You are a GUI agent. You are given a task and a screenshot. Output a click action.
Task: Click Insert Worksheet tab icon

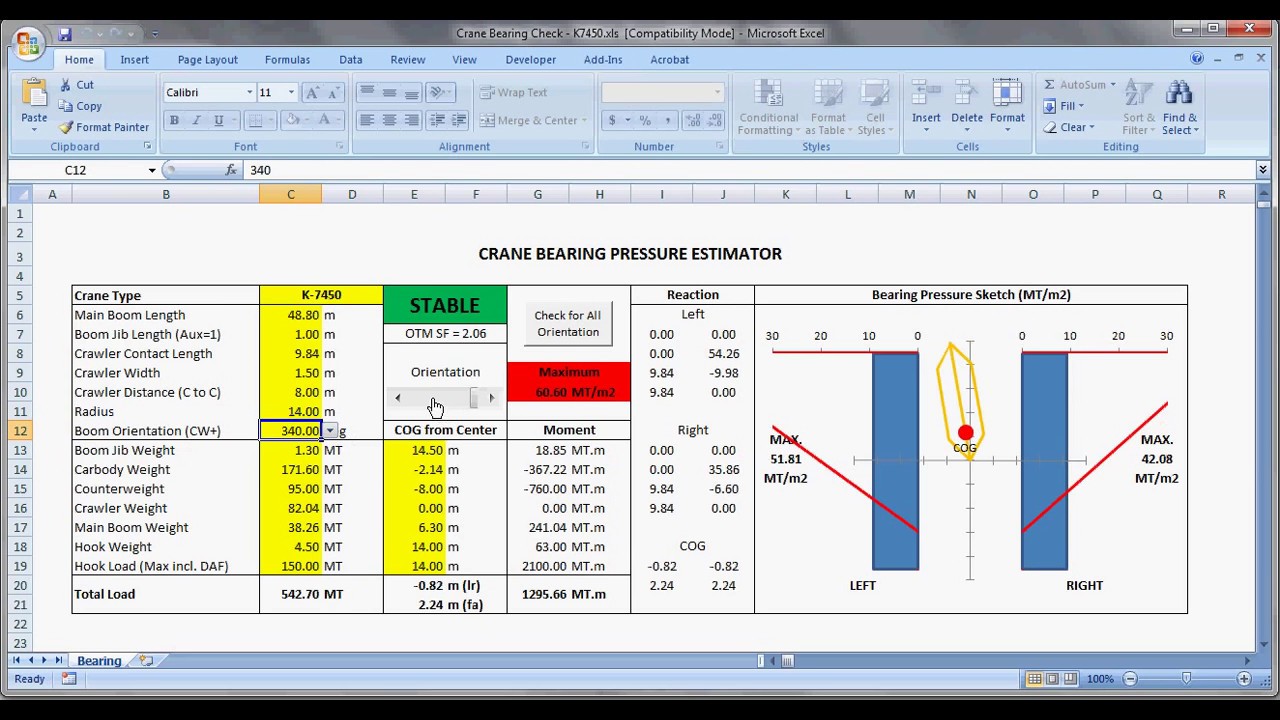tap(146, 661)
